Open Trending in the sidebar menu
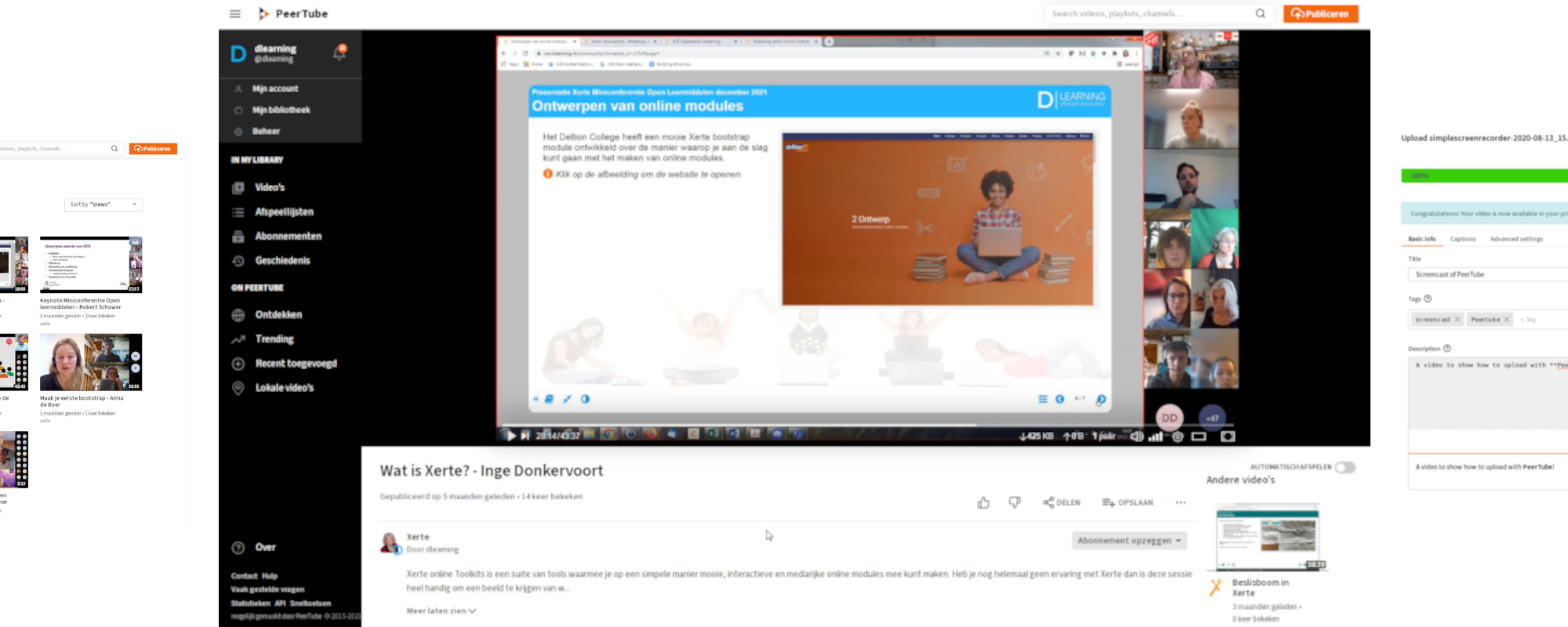The image size is (1568, 627). point(274,339)
